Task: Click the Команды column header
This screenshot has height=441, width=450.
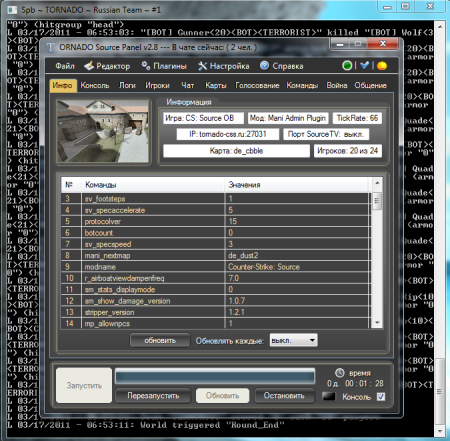Action: pos(153,185)
